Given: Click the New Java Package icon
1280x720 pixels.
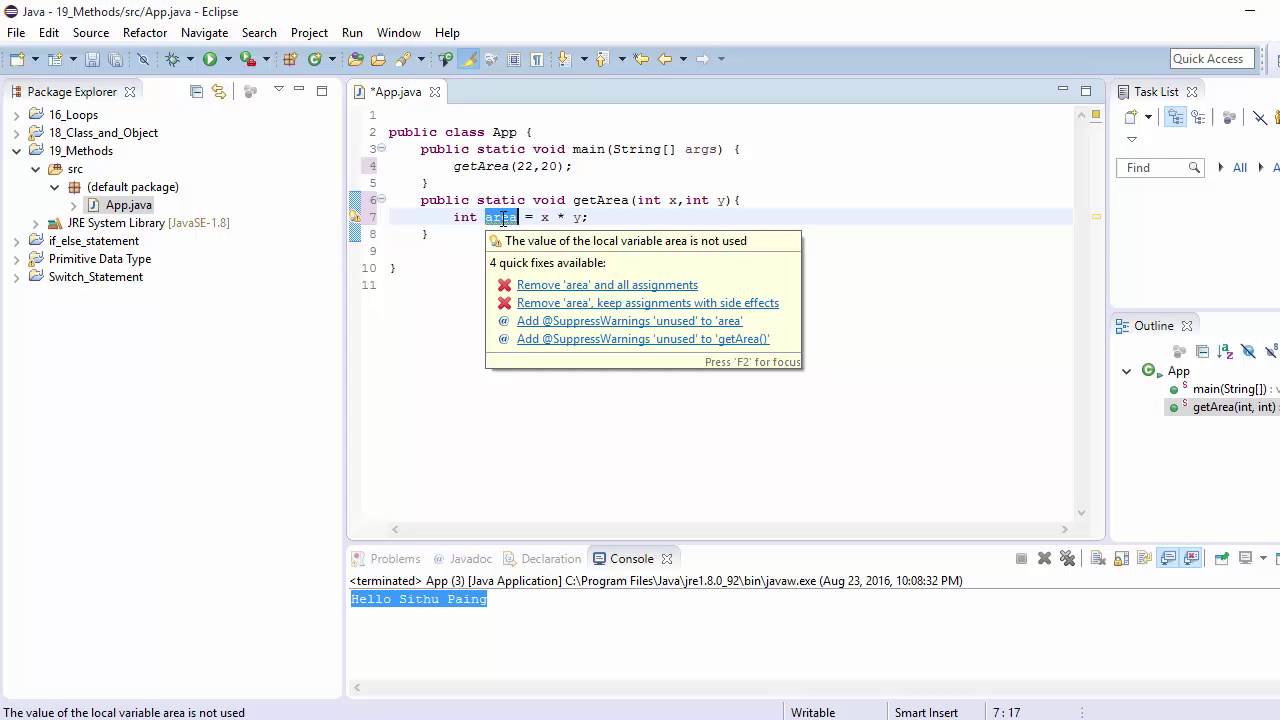Looking at the screenshot, I should pyautogui.click(x=289, y=59).
